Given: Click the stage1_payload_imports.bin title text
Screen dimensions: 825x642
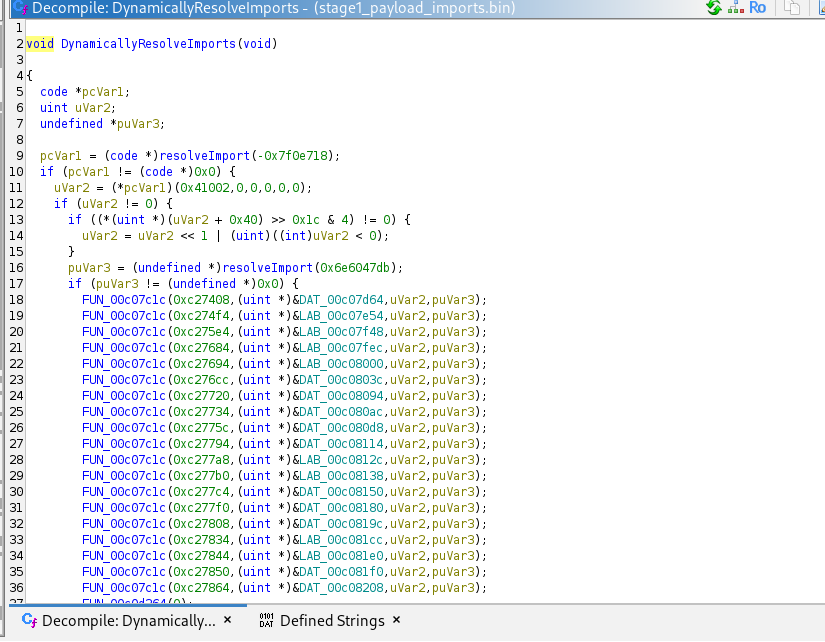Looking at the screenshot, I should point(415,8).
